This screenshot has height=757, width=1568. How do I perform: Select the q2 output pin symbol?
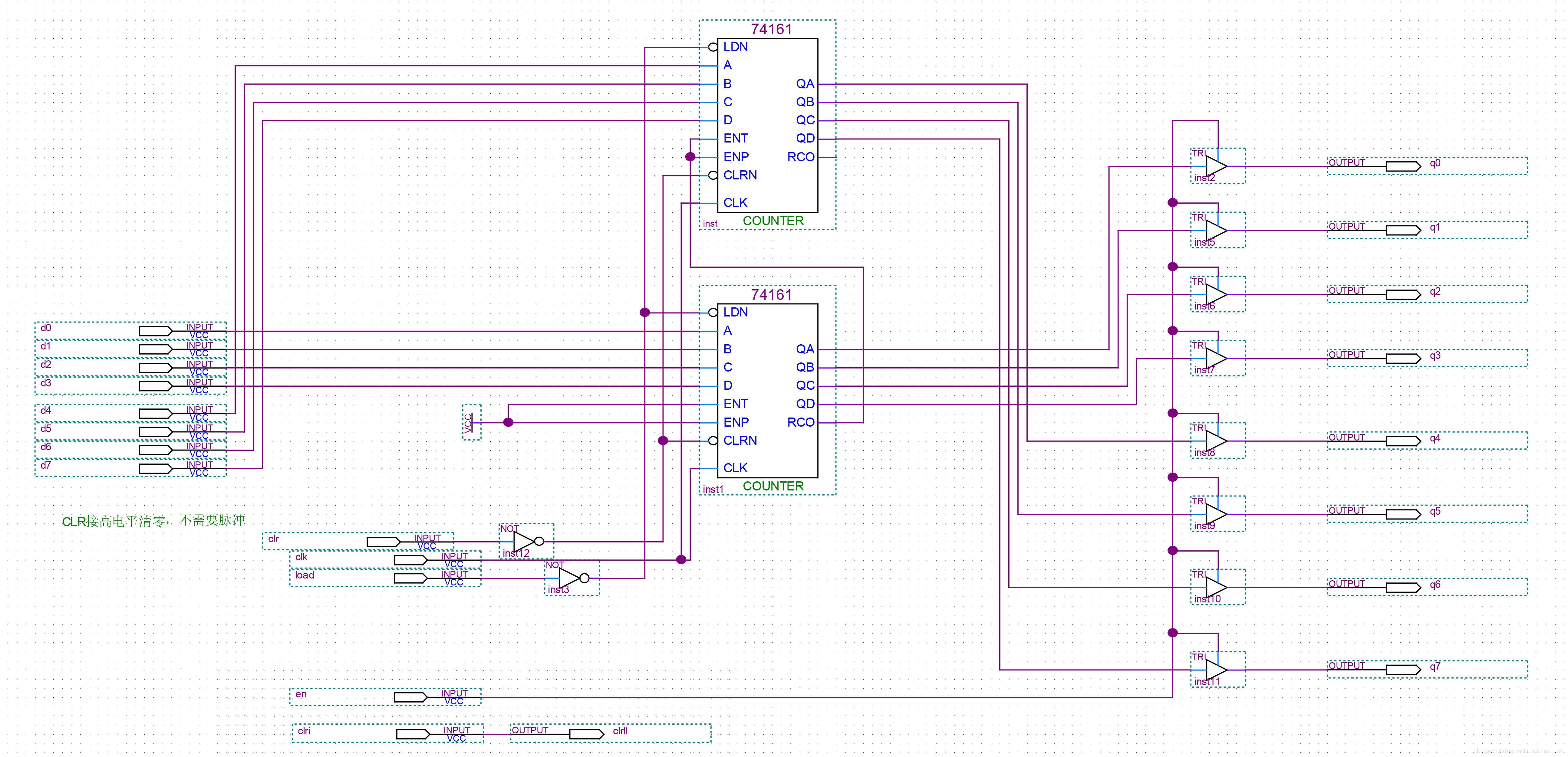1427,294
